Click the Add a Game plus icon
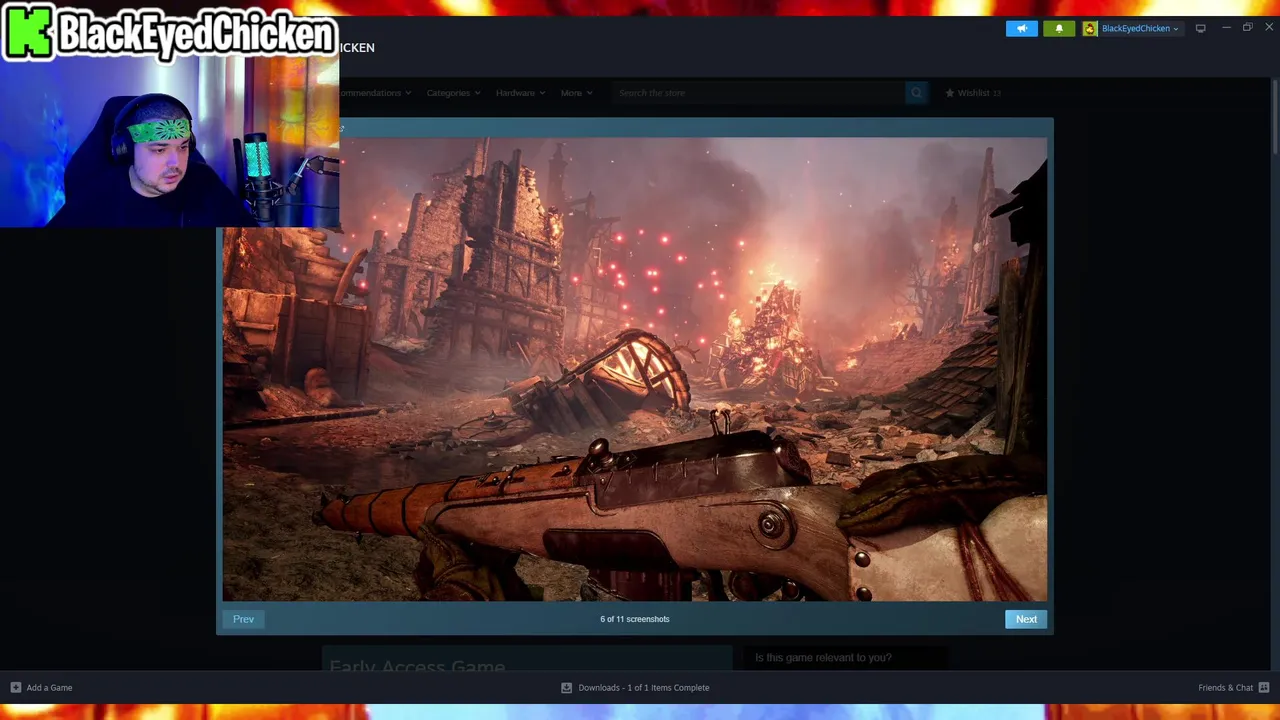The height and width of the screenshot is (720, 1280). pos(15,687)
